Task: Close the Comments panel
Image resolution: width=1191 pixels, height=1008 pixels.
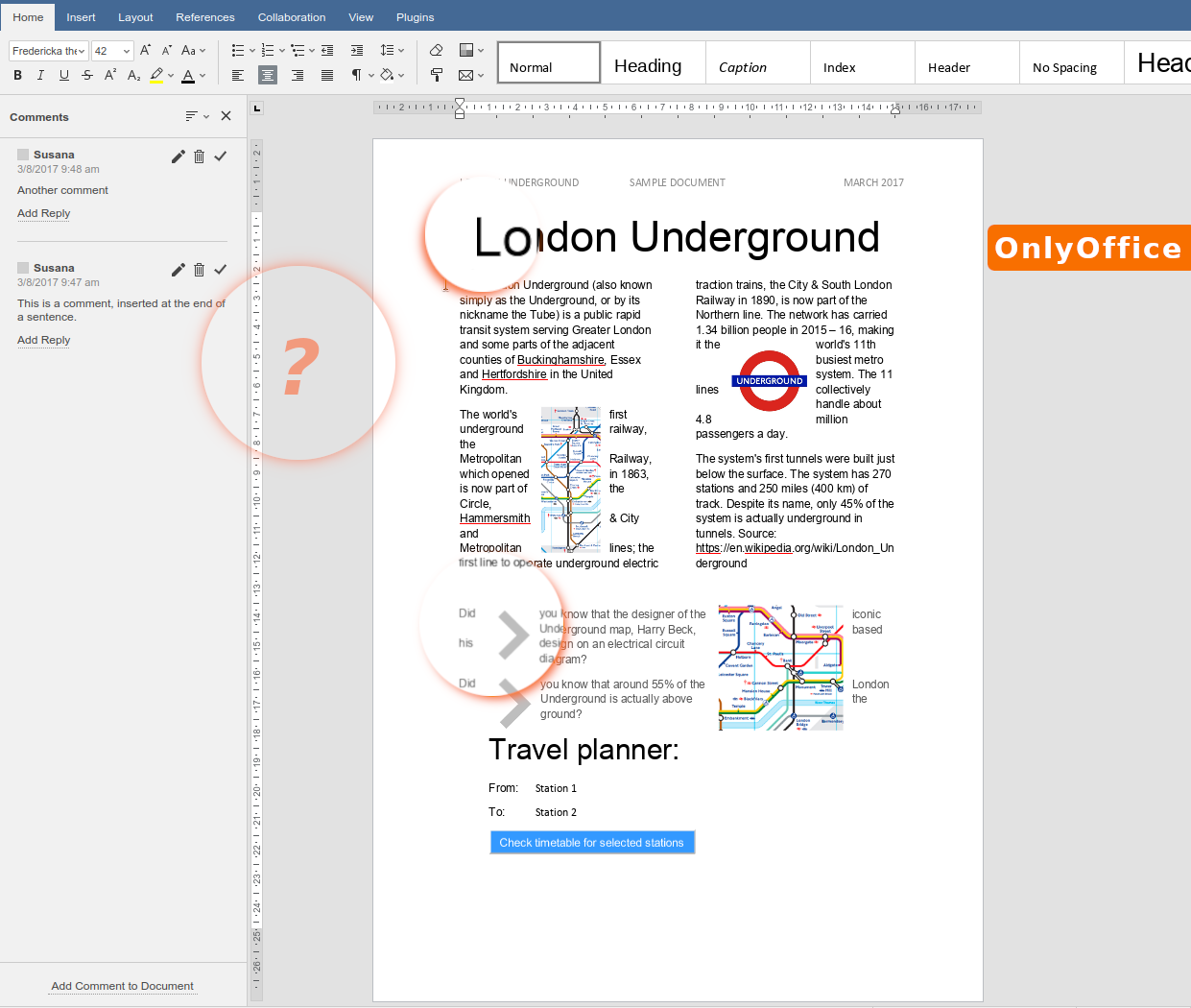Action: point(226,116)
